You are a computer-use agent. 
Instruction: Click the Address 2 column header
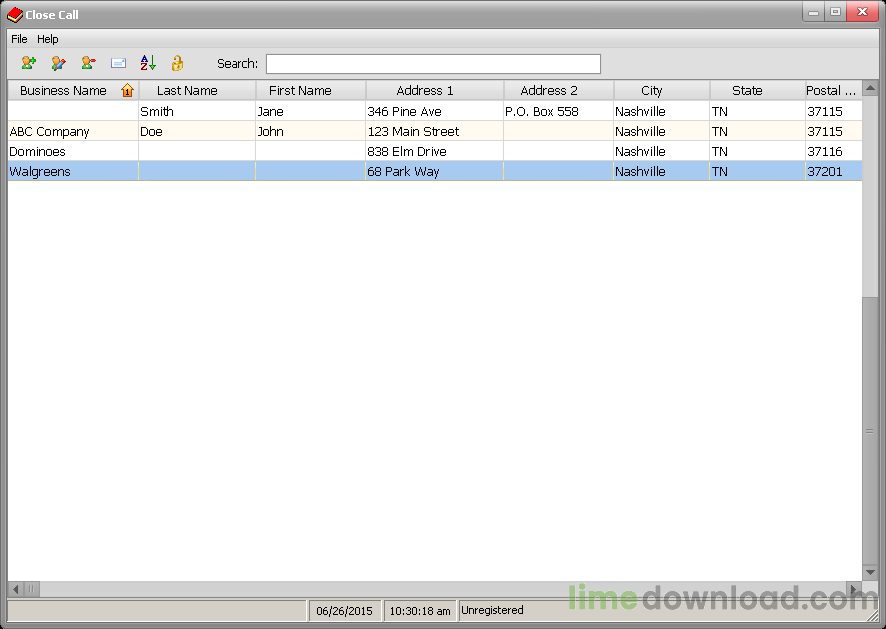click(x=558, y=90)
